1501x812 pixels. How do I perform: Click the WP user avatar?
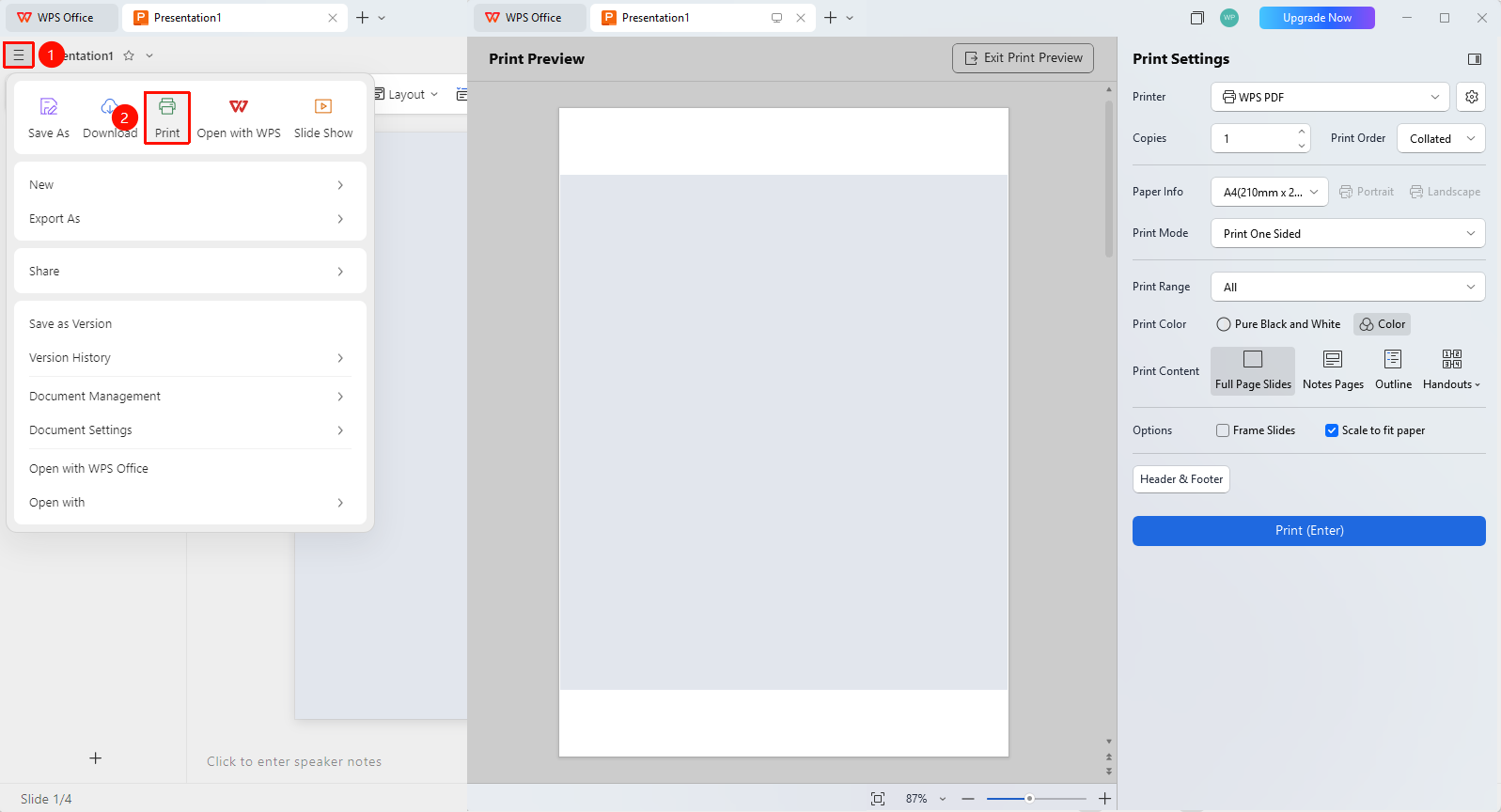point(1229,18)
